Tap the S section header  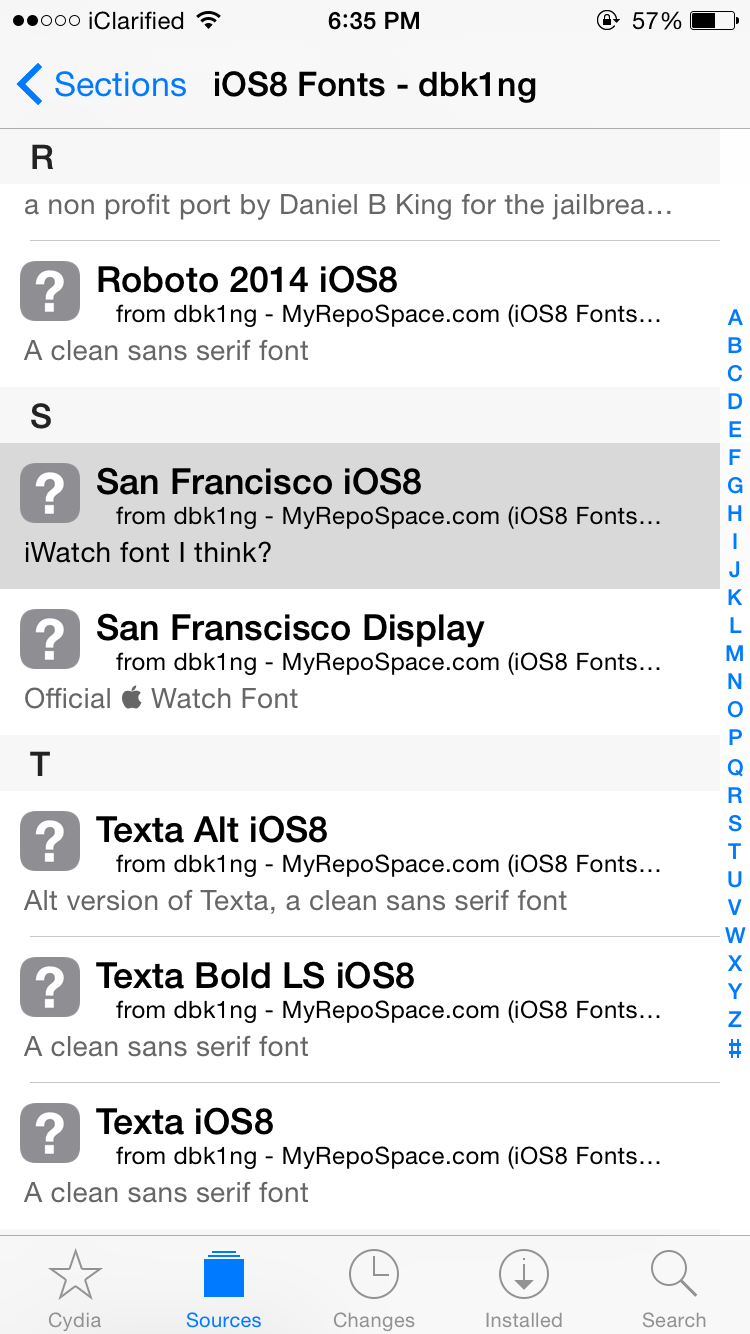[360, 416]
